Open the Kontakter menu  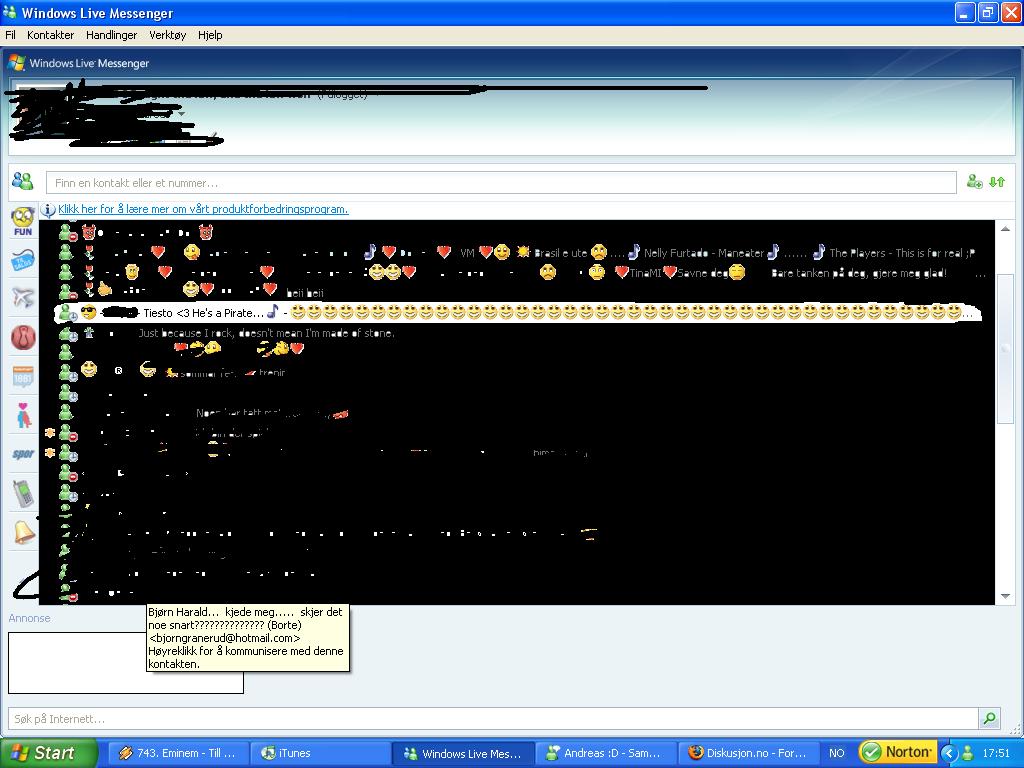(x=50, y=35)
